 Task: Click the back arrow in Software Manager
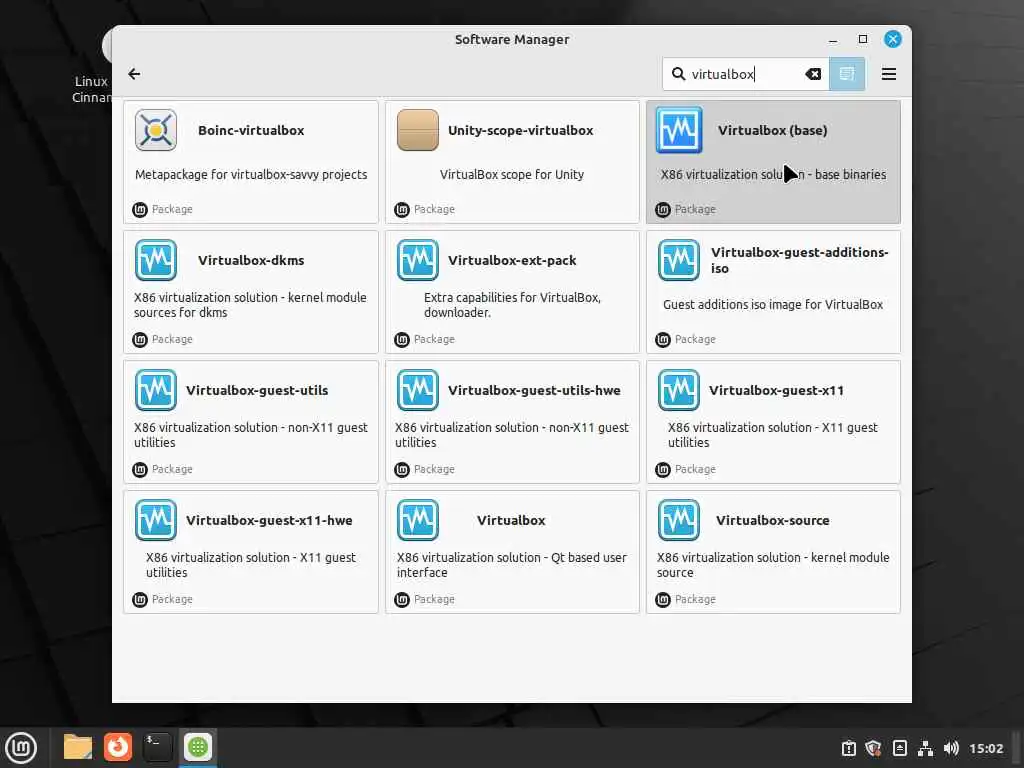134,74
